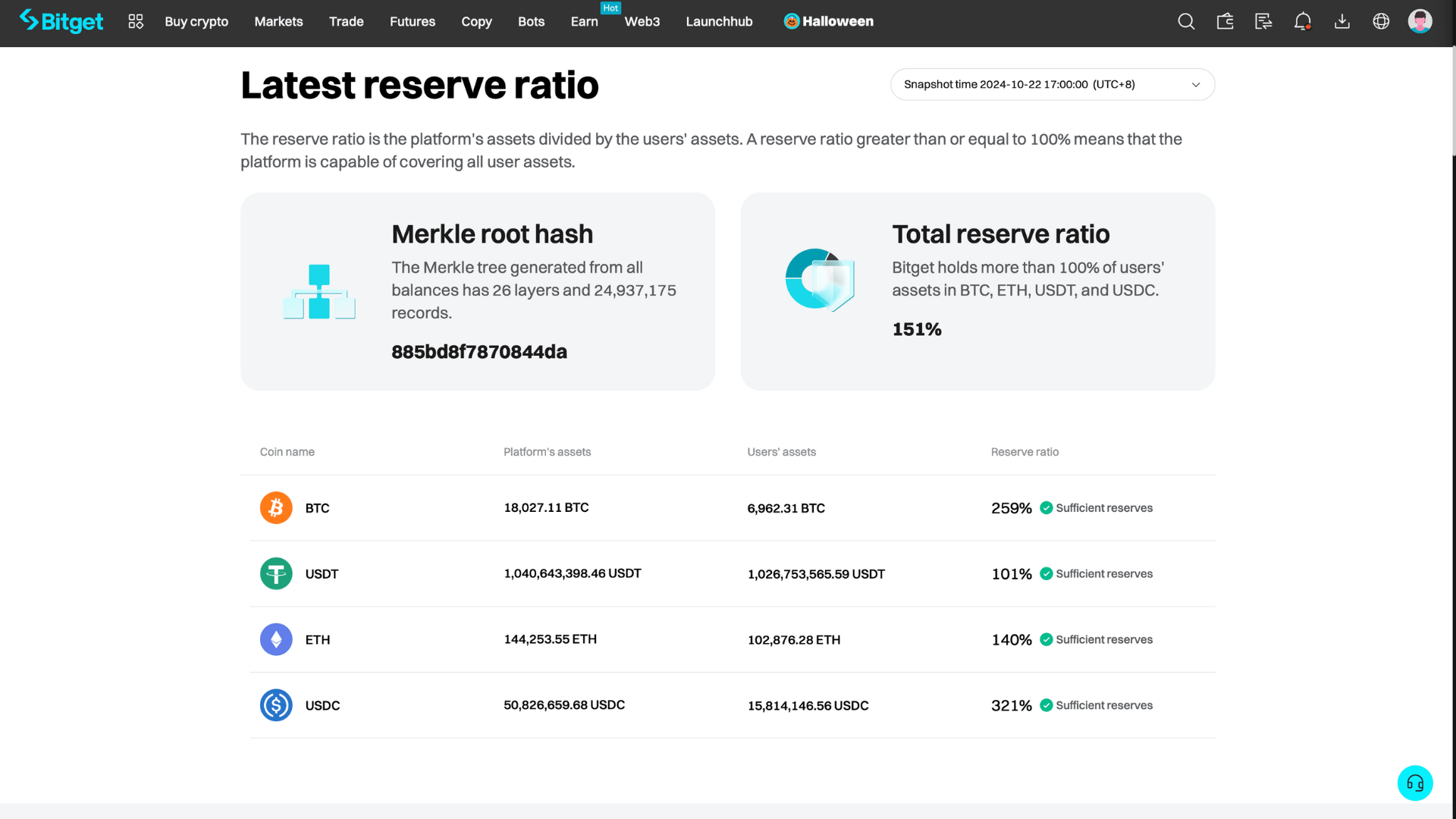Click the snapshot dropdown chevron arrow

click(1196, 85)
